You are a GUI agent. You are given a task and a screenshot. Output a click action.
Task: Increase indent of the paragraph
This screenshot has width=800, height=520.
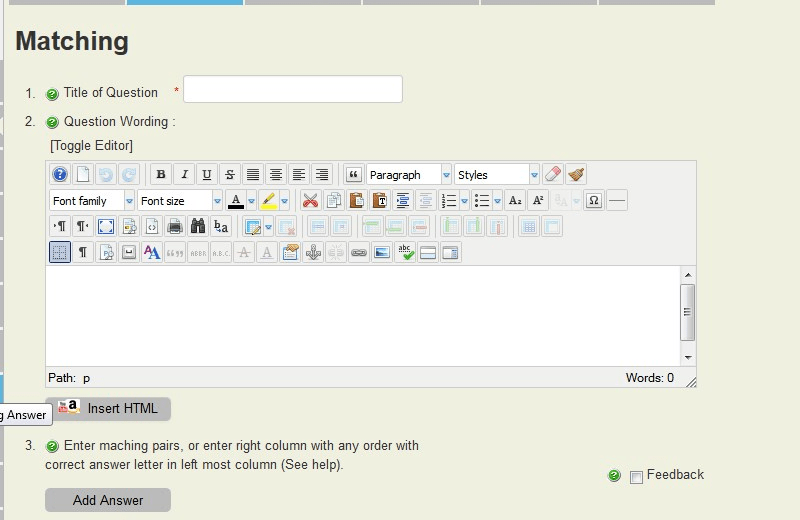point(403,201)
